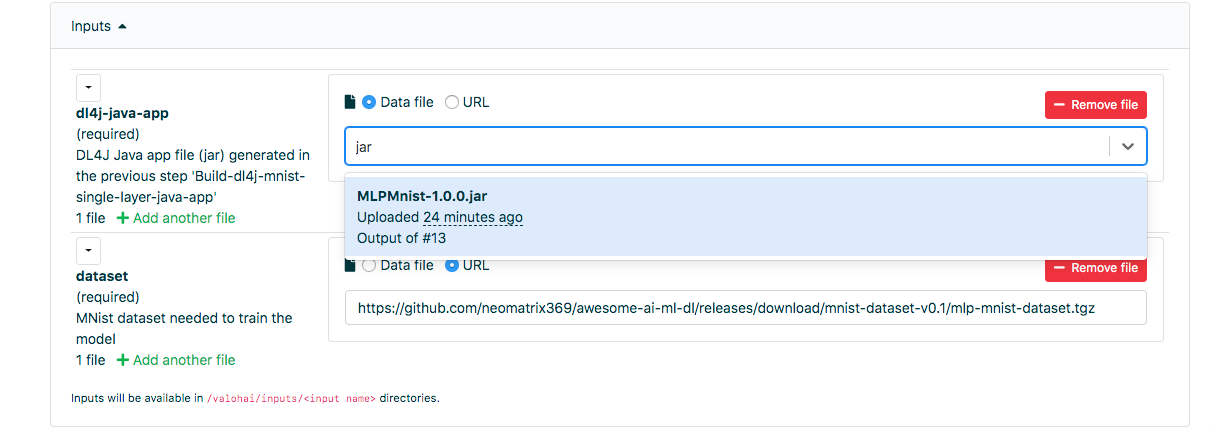Remove file from dataset input

(x=1096, y=268)
